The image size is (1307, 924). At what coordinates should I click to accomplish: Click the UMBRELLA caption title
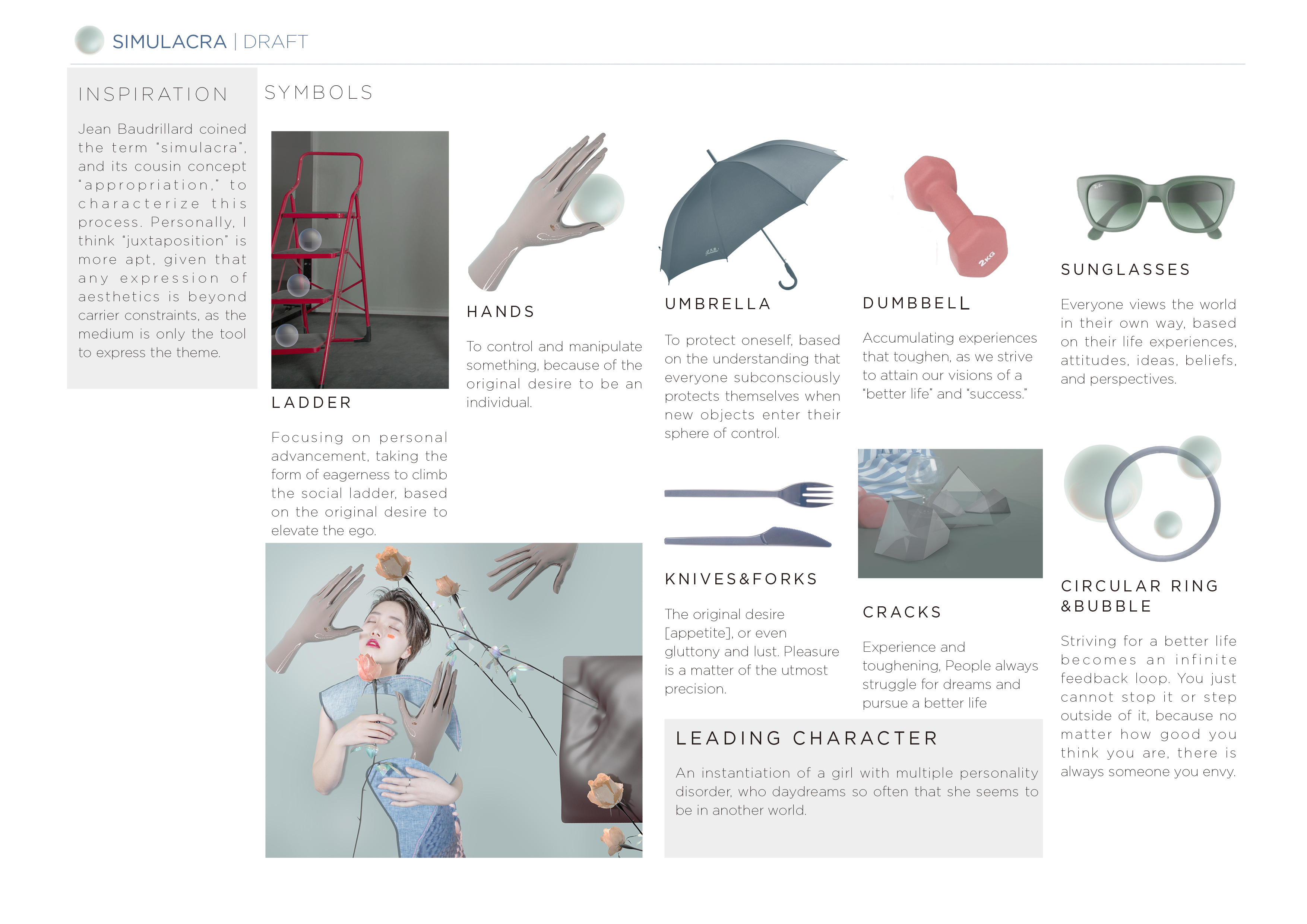718,304
